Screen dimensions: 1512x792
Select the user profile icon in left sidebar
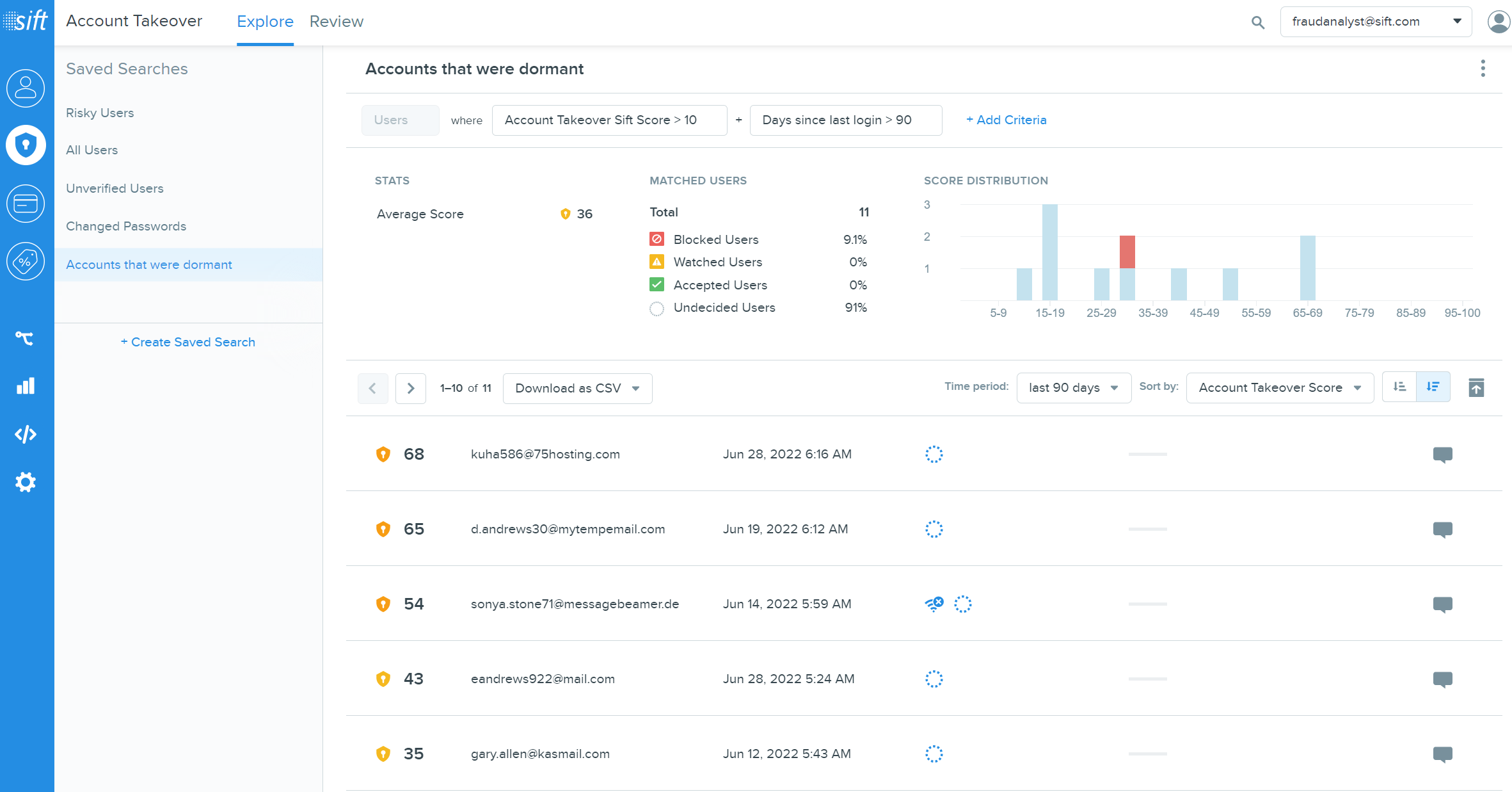tap(26, 88)
